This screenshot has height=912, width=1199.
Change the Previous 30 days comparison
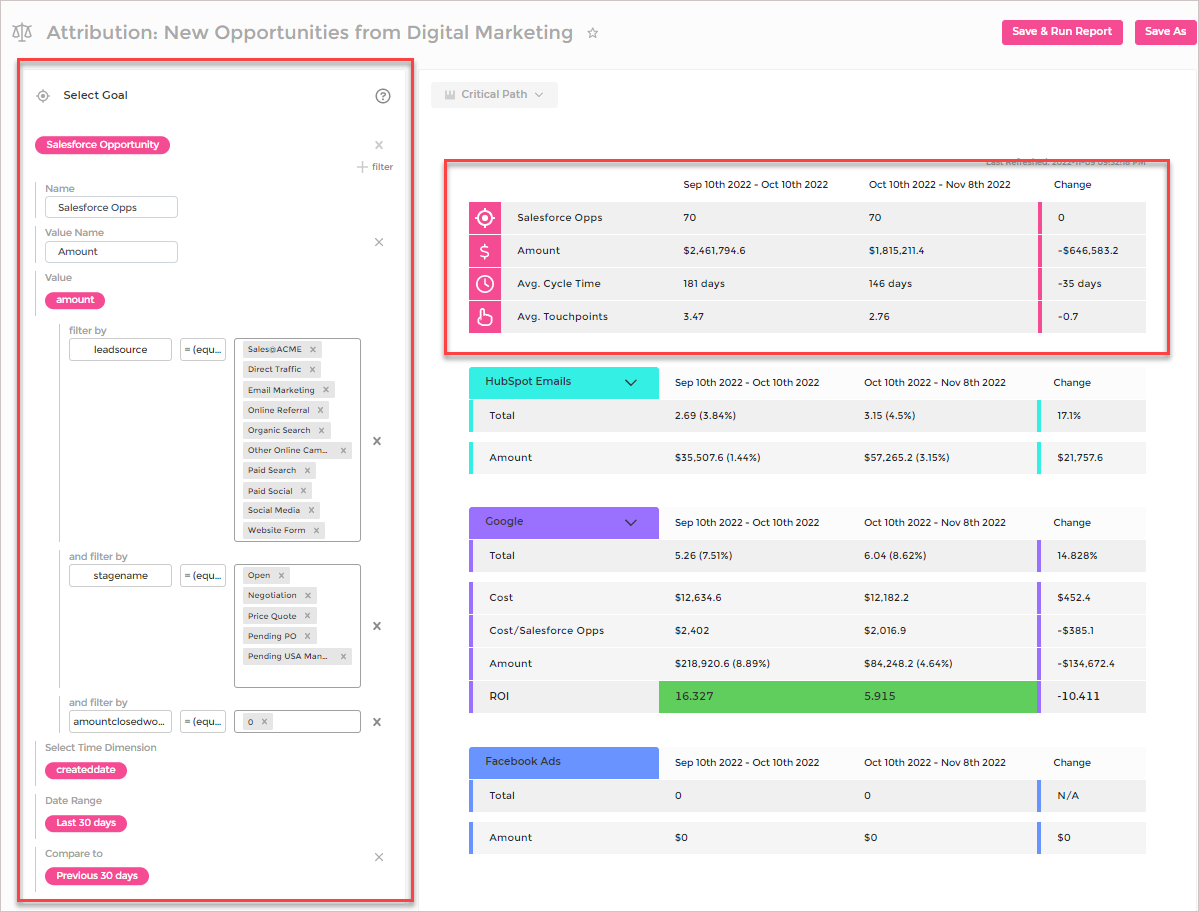[97, 876]
